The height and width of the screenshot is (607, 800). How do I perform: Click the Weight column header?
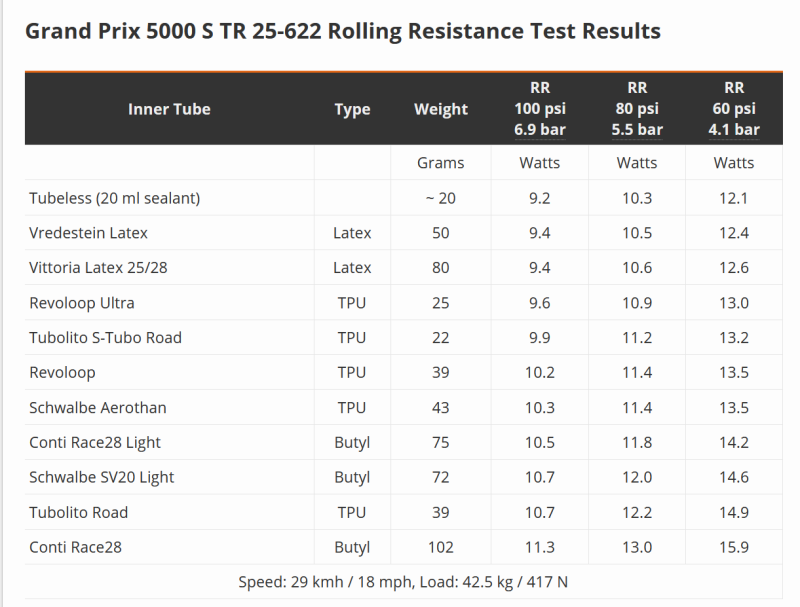[x=441, y=109]
